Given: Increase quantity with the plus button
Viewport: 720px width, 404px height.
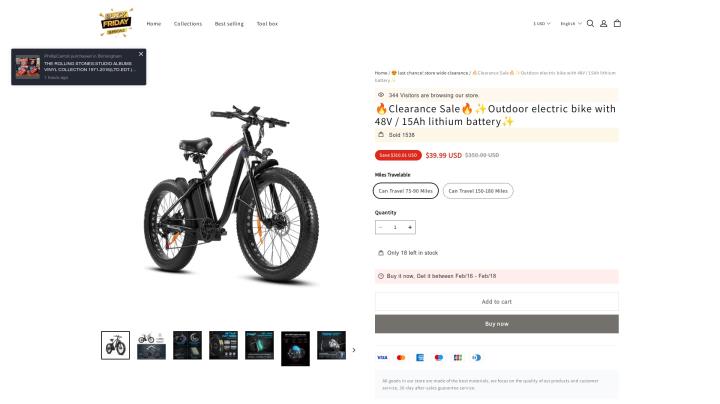Looking at the screenshot, I should (410, 227).
